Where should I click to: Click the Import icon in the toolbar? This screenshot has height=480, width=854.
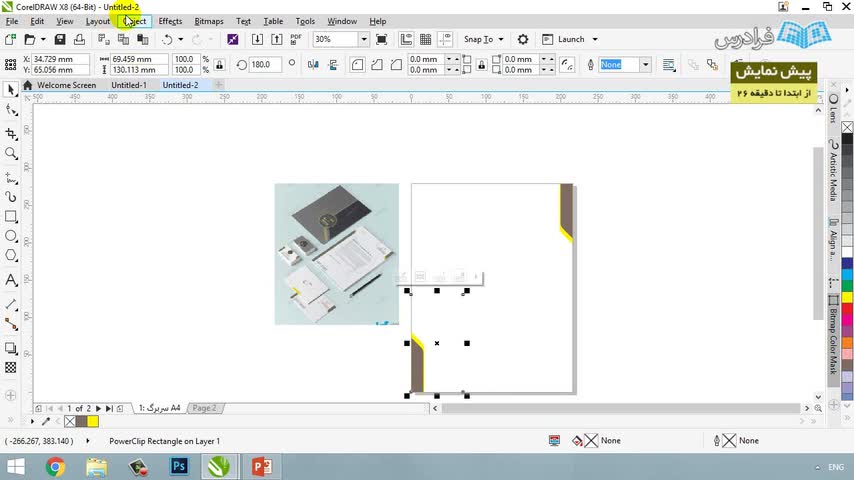[x=257, y=39]
